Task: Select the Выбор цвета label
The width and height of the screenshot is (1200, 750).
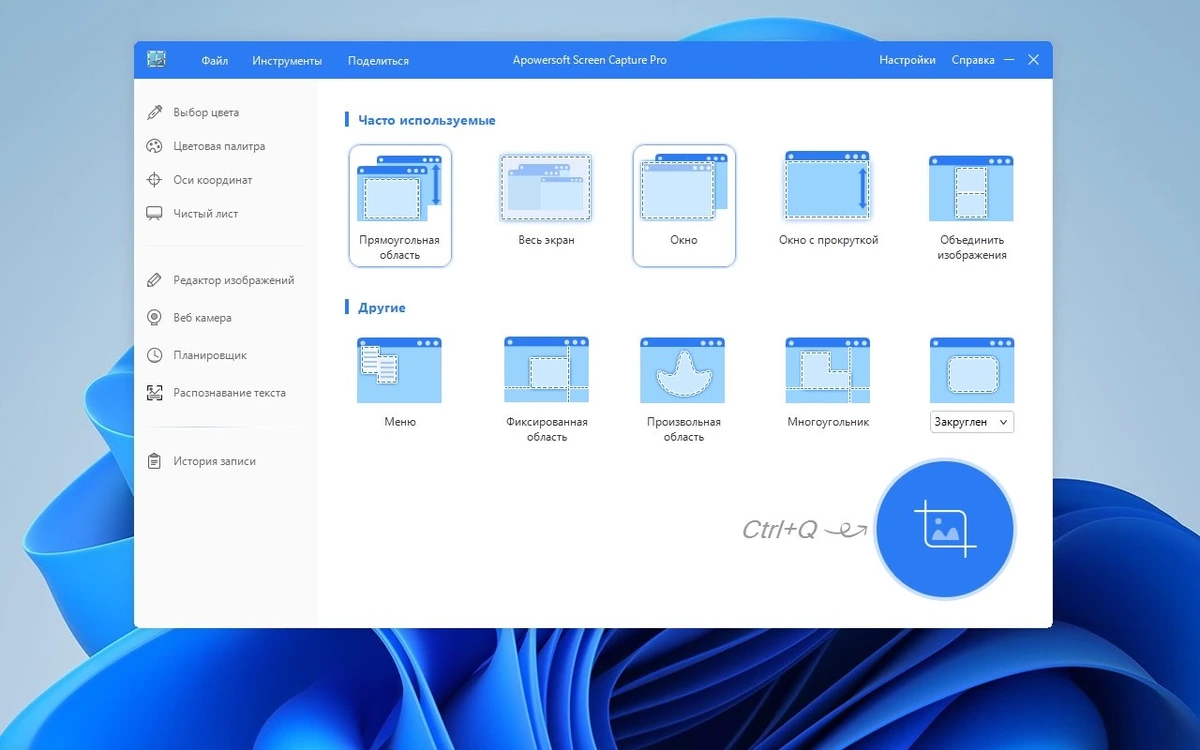Action: [206, 113]
